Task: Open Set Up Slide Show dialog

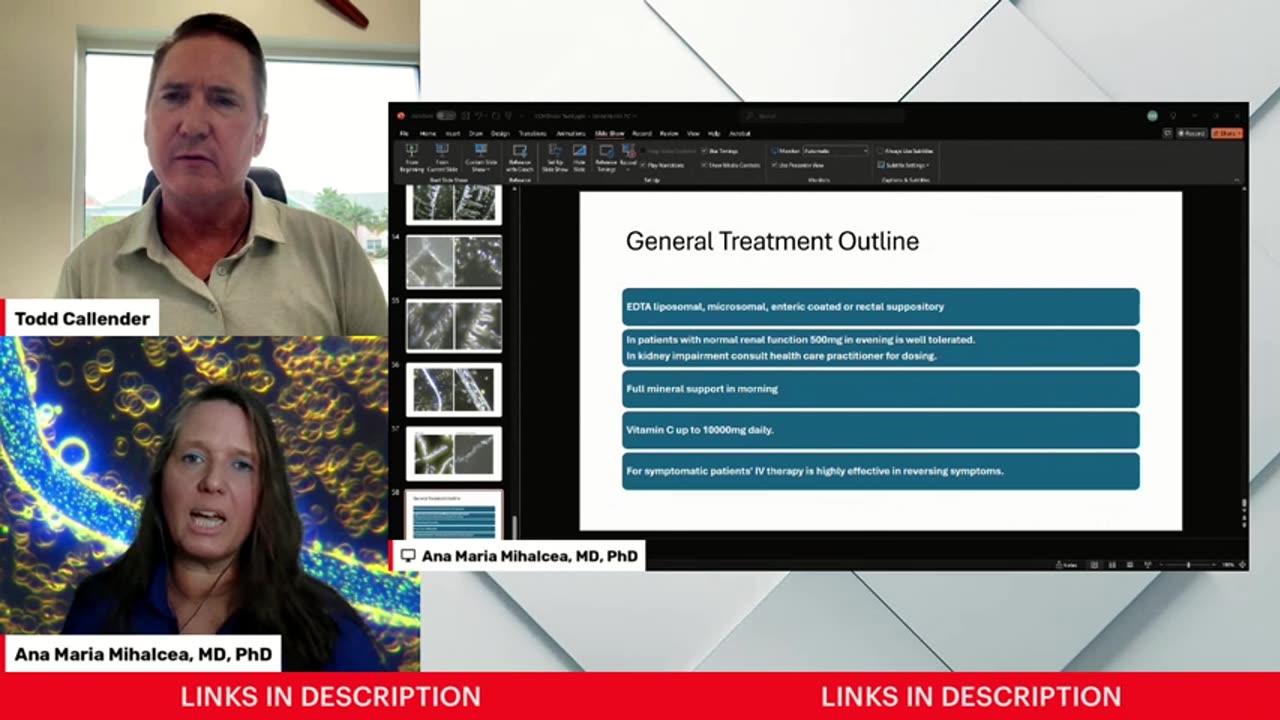Action: (x=555, y=158)
